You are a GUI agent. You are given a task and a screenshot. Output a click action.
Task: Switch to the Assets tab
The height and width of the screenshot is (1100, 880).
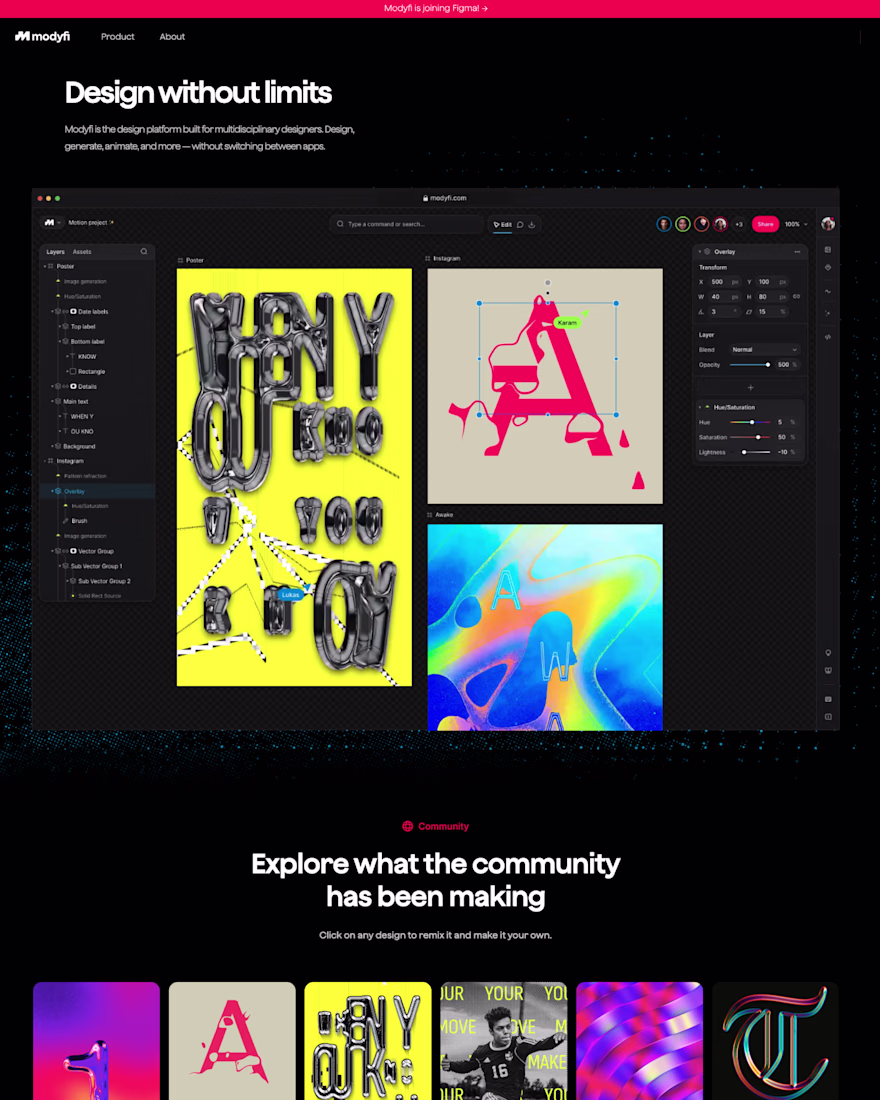pos(82,252)
